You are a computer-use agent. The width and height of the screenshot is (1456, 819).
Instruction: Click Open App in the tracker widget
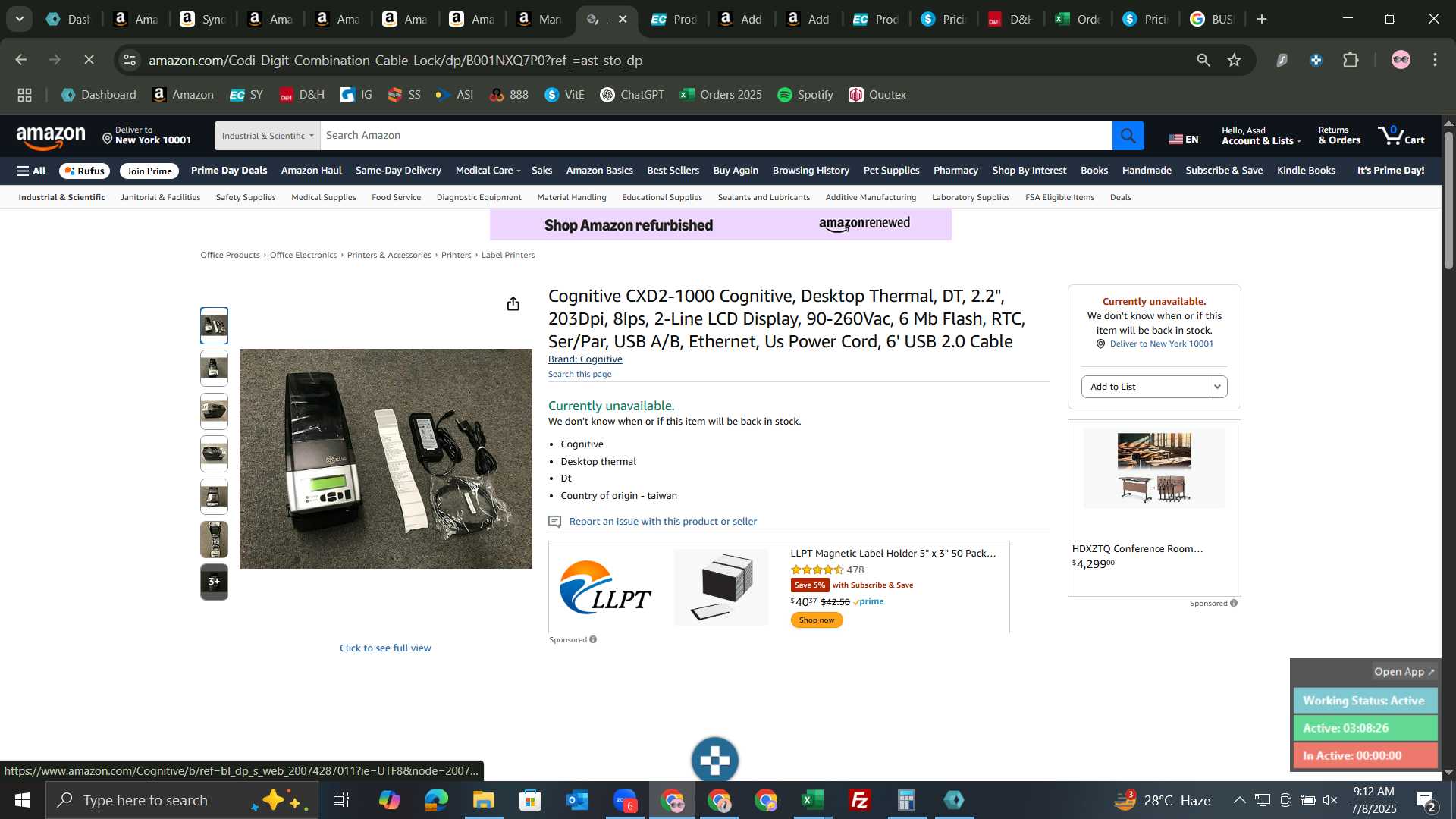click(1404, 671)
